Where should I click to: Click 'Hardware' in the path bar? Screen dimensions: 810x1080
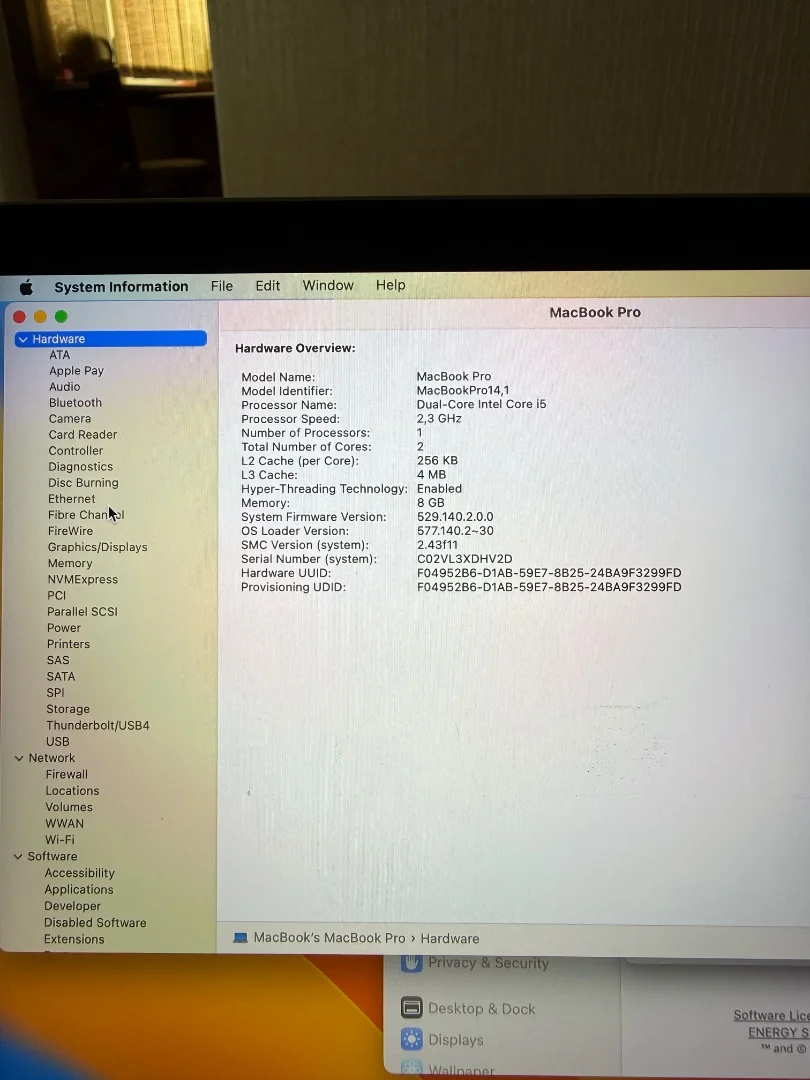(450, 938)
